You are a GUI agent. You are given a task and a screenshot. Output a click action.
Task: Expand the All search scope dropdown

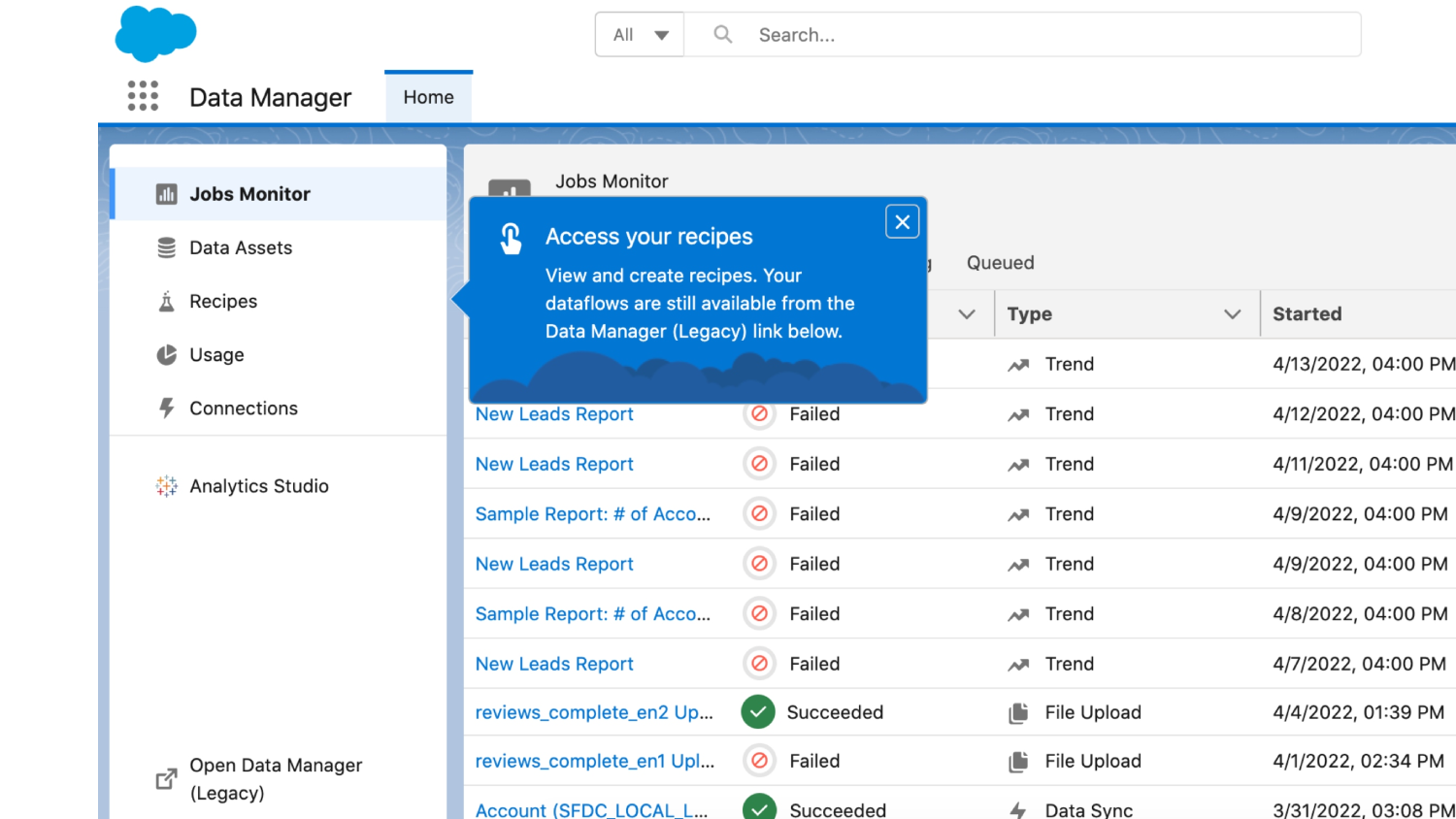click(640, 35)
